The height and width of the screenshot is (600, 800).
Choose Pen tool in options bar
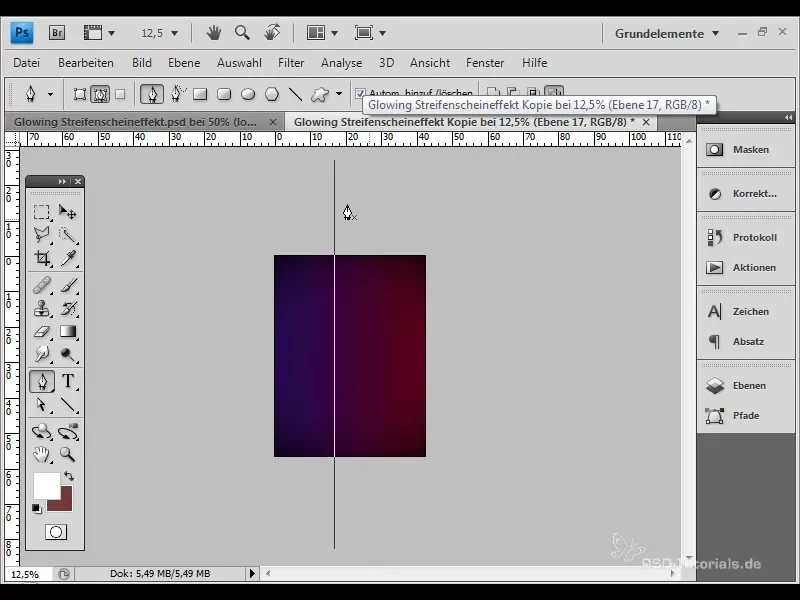coord(152,94)
